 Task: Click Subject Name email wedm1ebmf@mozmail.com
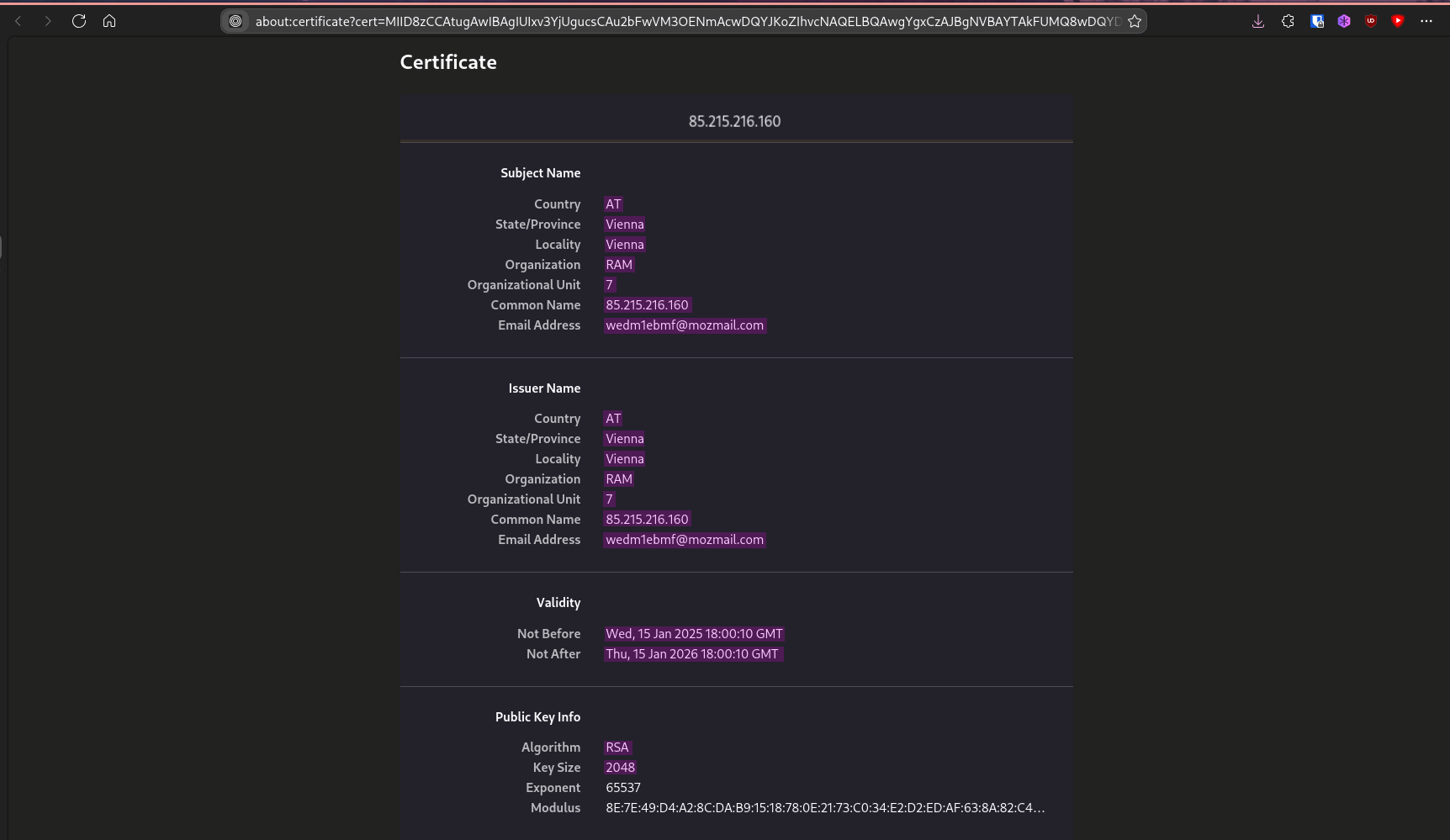(685, 325)
